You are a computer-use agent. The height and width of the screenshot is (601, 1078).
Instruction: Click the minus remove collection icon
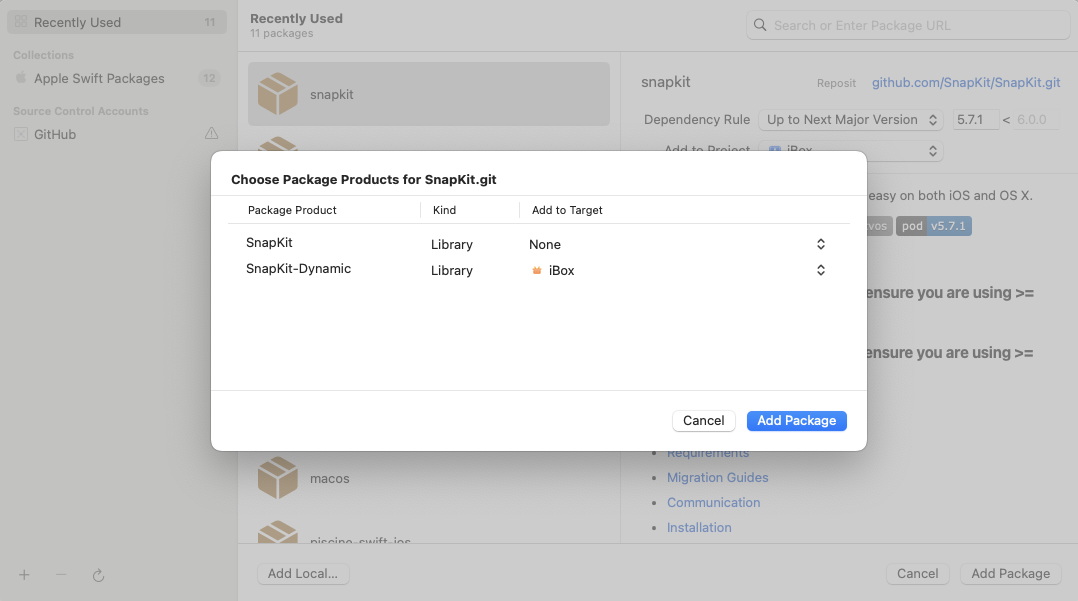[61, 575]
